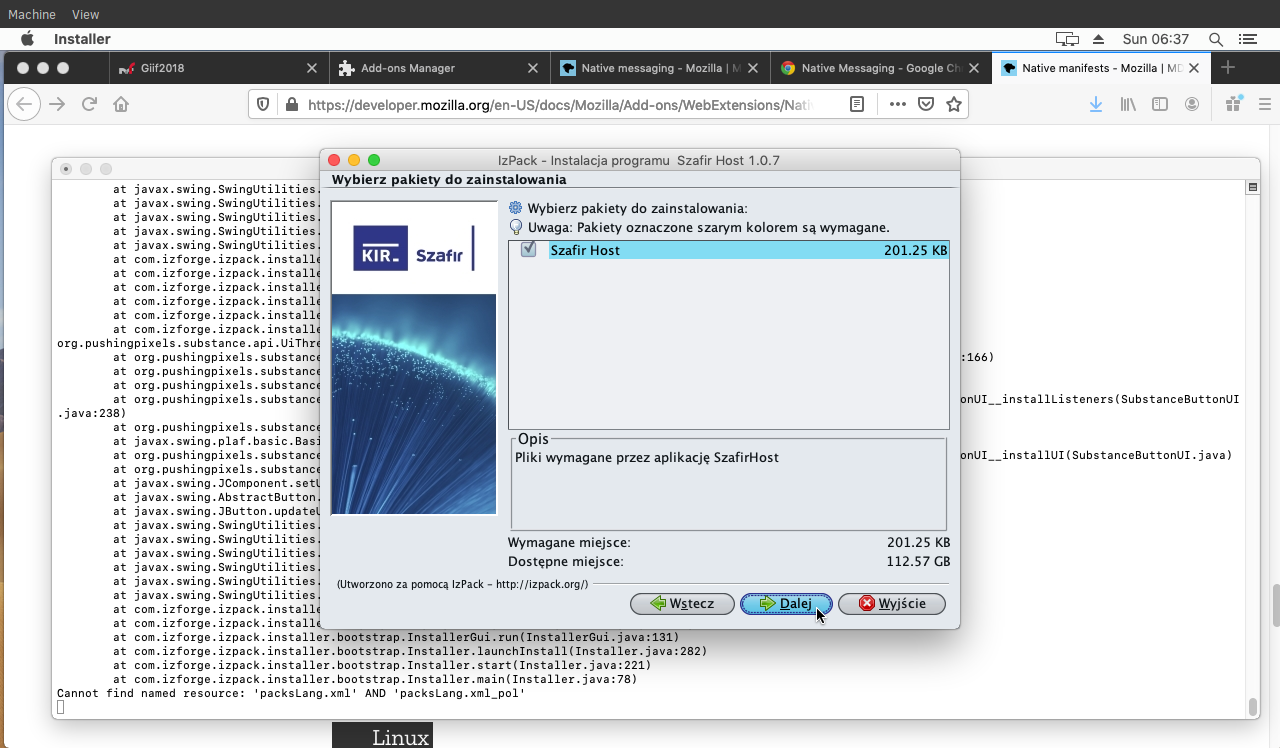Open reader view icon in address bar
The height and width of the screenshot is (748, 1280).
[x=857, y=104]
